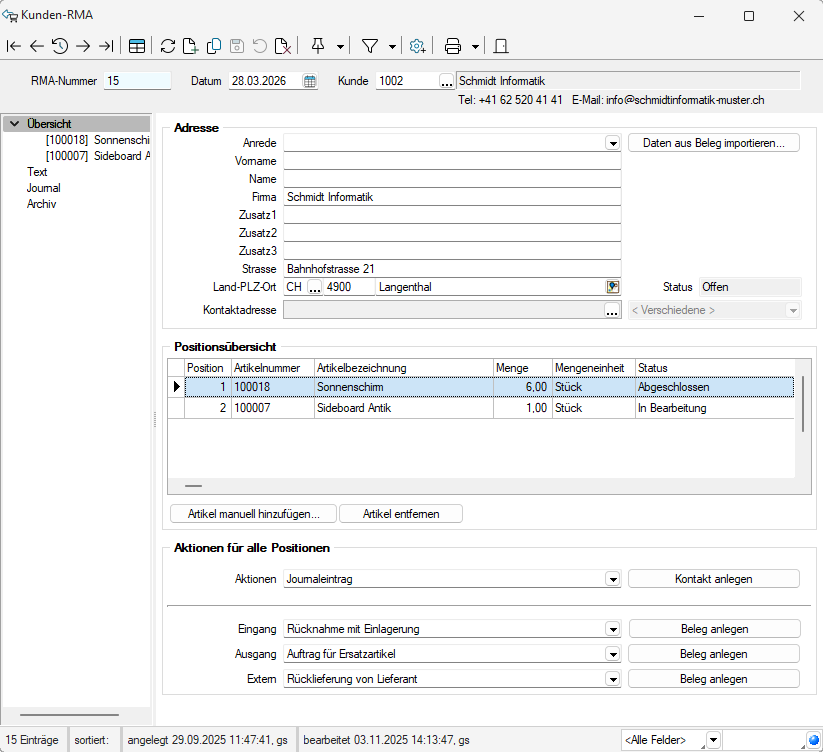Go to the previous record
The image size is (823, 752).
pos(37,46)
